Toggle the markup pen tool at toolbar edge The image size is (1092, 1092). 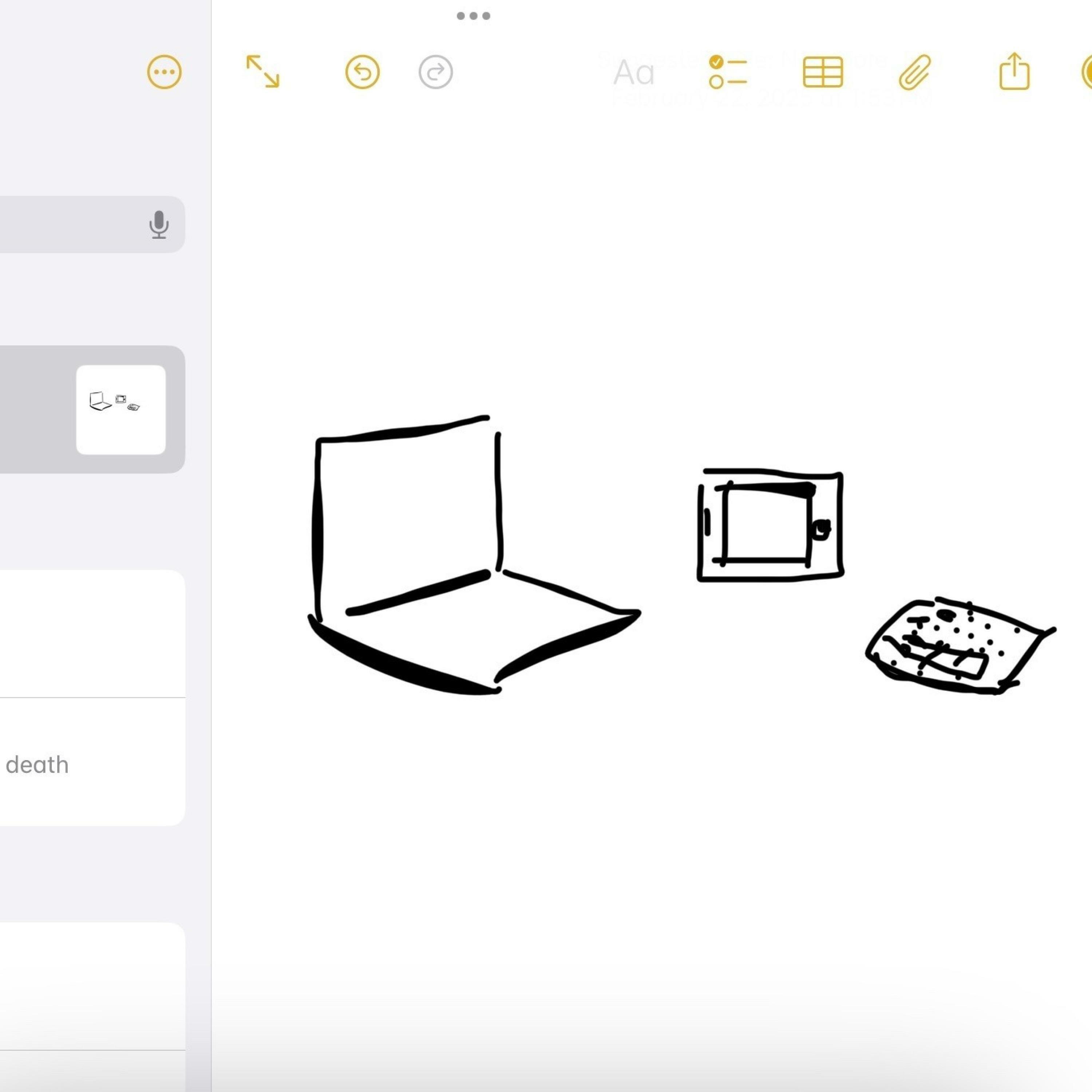point(1086,72)
